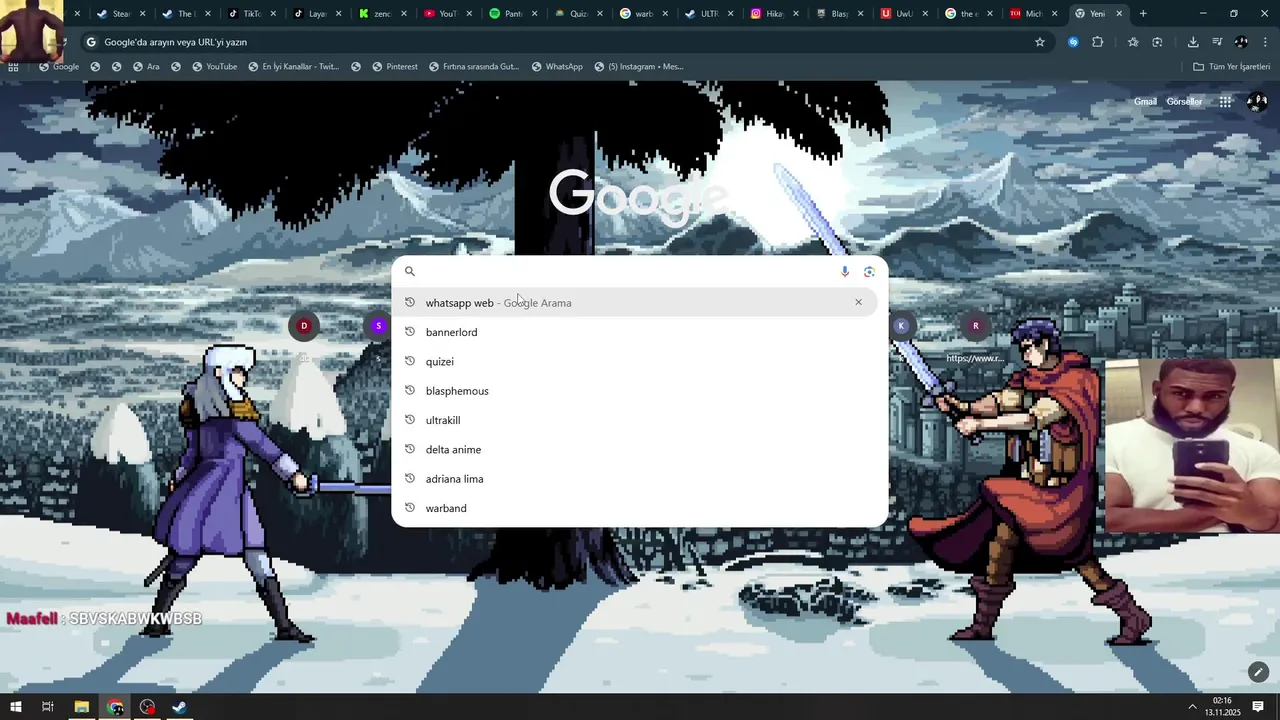Open File Explorer from the taskbar
1280x720 pixels.
coord(82,707)
